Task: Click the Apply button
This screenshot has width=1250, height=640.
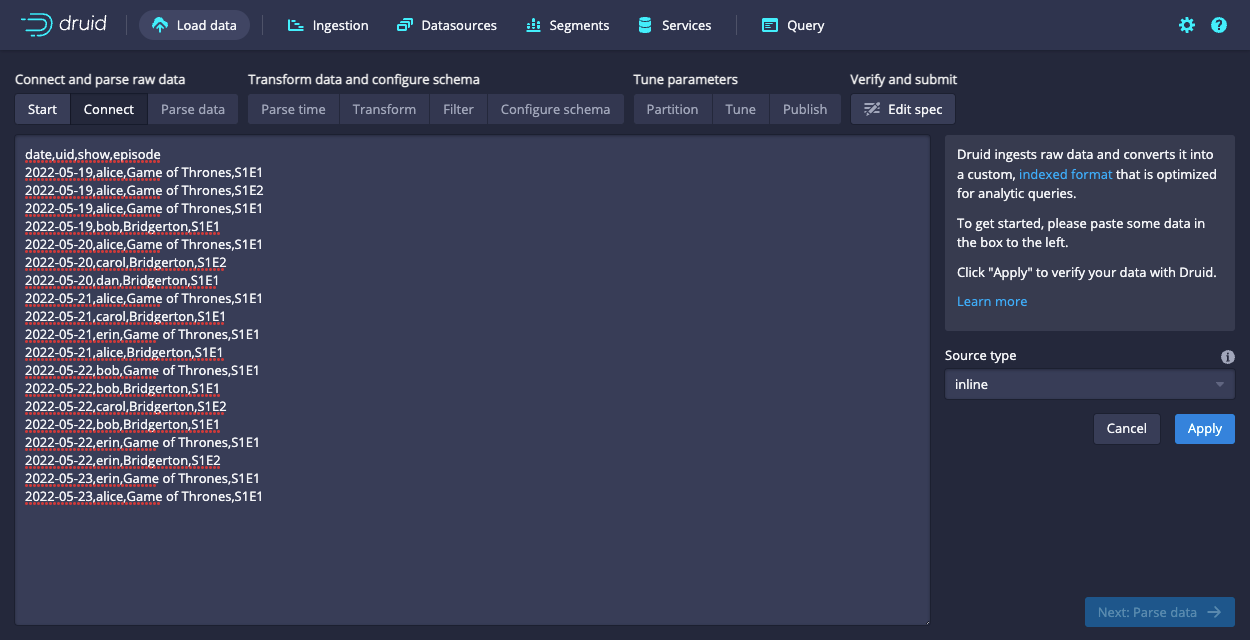Action: click(x=1204, y=428)
